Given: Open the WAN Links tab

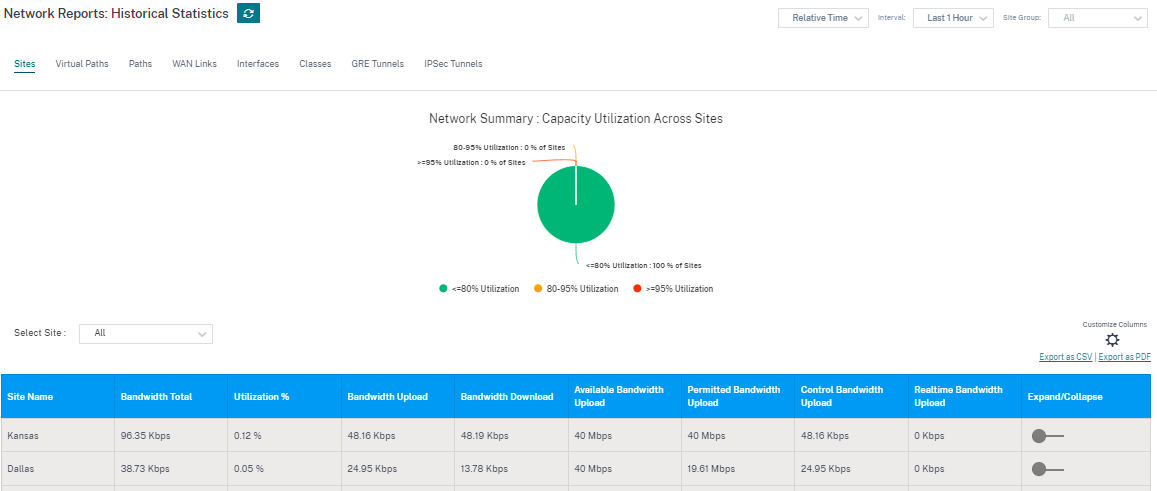Looking at the screenshot, I should point(195,64).
